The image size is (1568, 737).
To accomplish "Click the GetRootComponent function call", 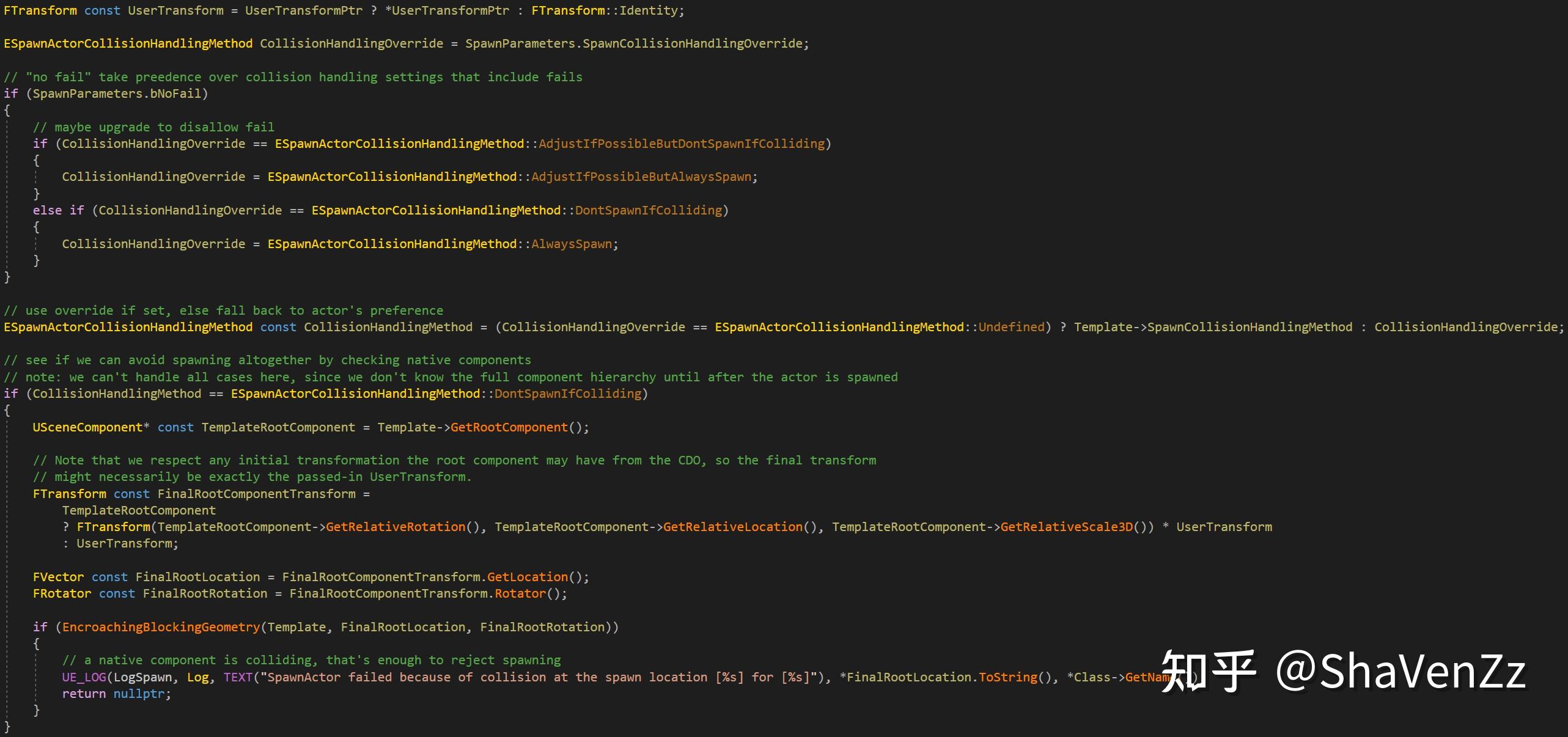I will click(509, 427).
